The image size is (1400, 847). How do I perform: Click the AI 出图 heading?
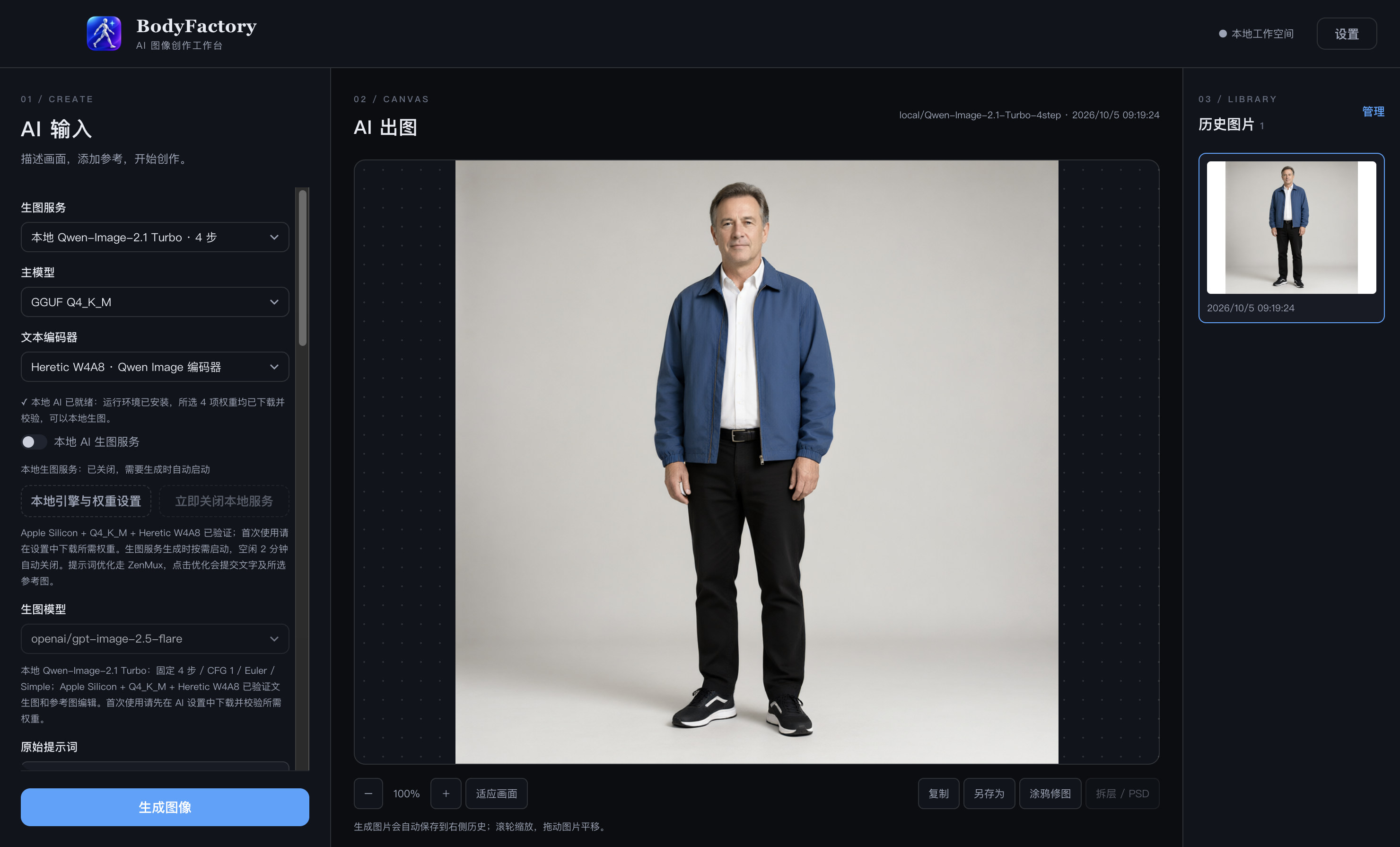tap(385, 127)
